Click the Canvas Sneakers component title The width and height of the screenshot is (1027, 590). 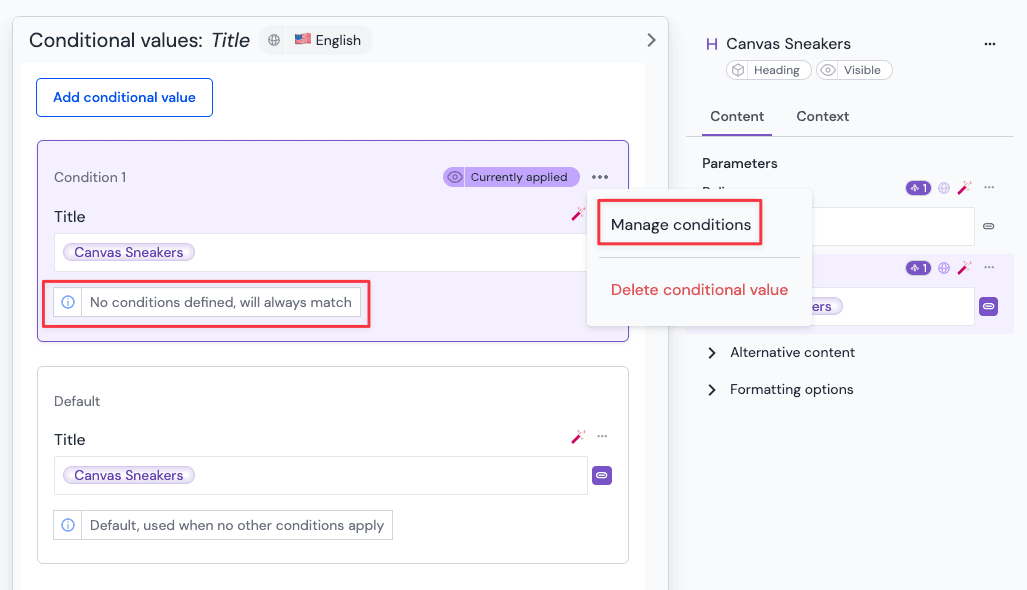point(788,44)
